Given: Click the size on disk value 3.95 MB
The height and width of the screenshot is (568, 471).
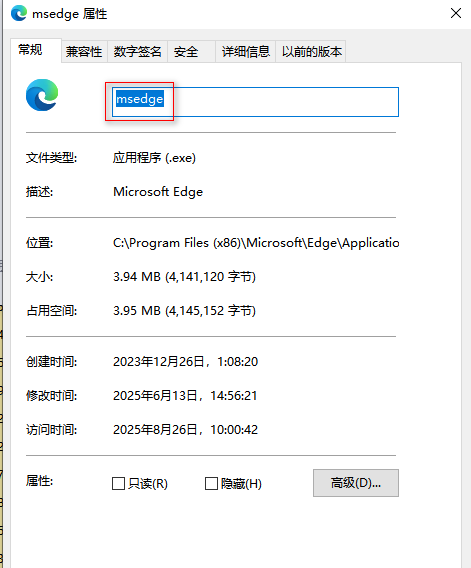Looking at the screenshot, I should 184,311.
